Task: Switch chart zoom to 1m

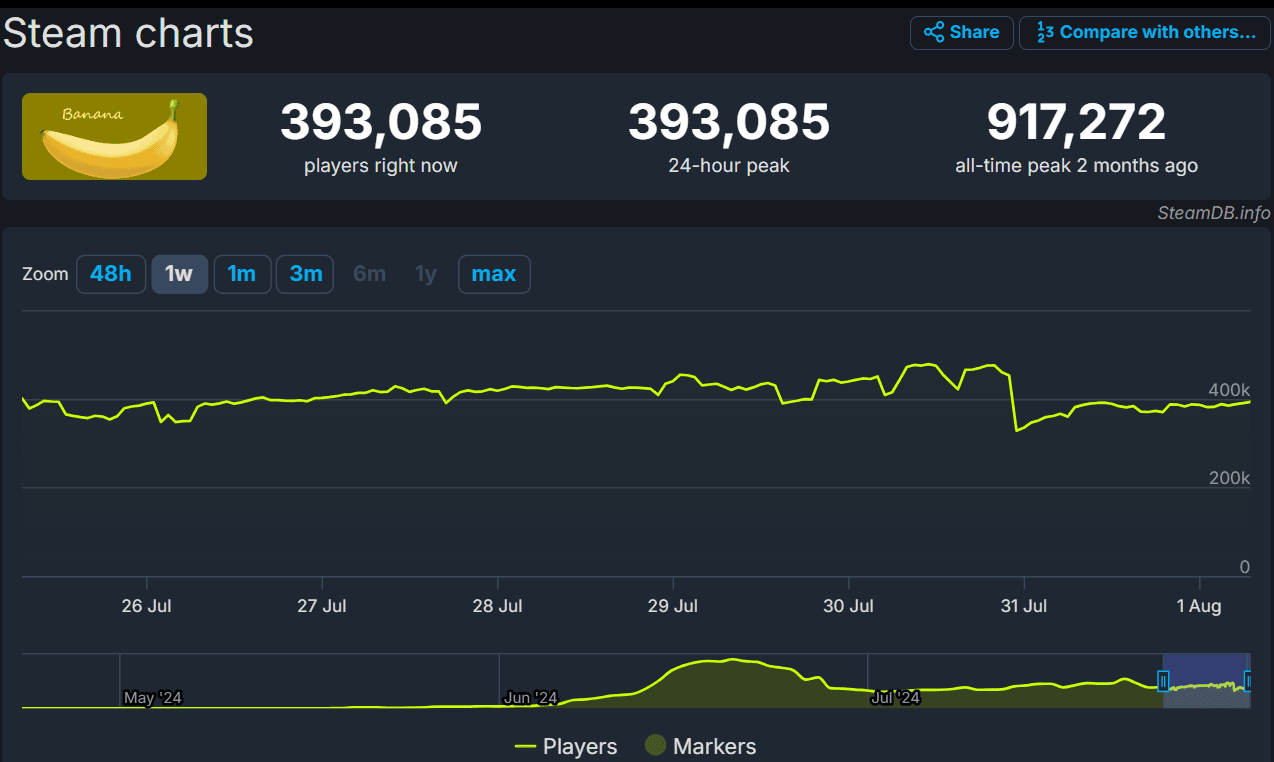Action: click(242, 274)
